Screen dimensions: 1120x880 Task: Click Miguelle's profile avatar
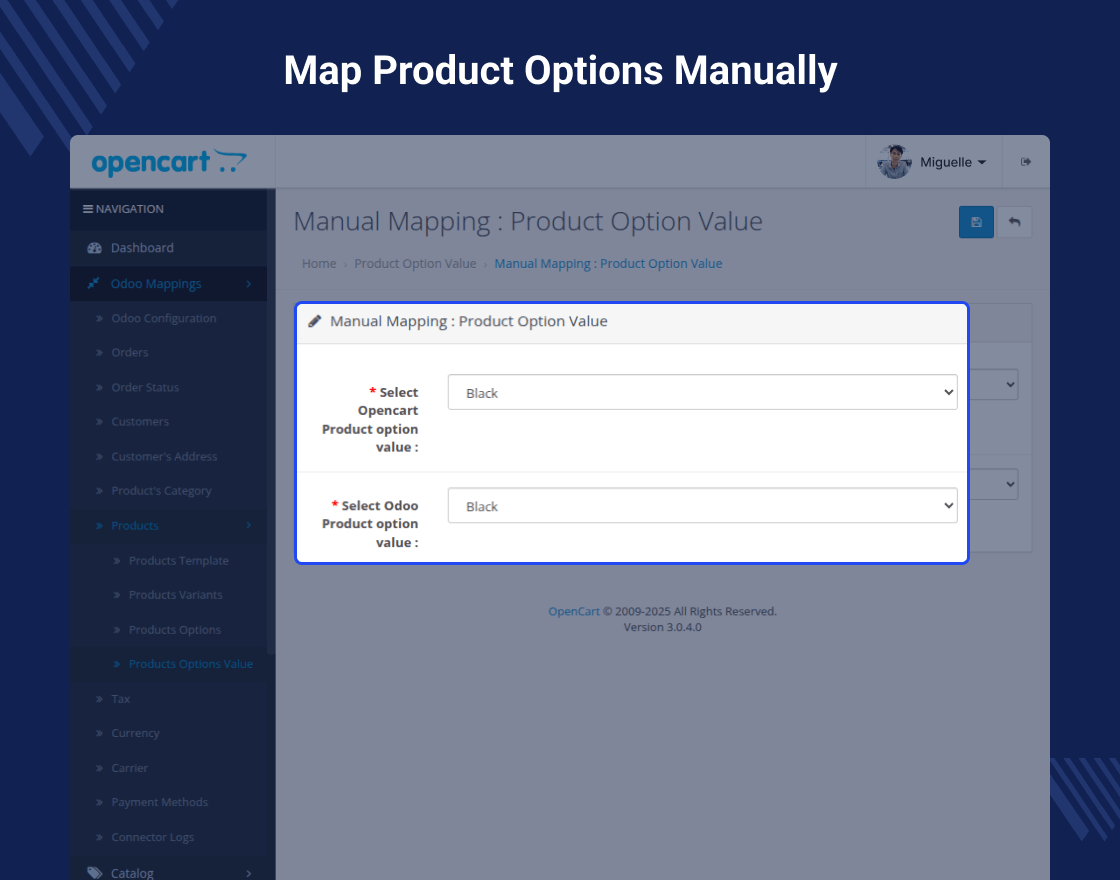894,162
